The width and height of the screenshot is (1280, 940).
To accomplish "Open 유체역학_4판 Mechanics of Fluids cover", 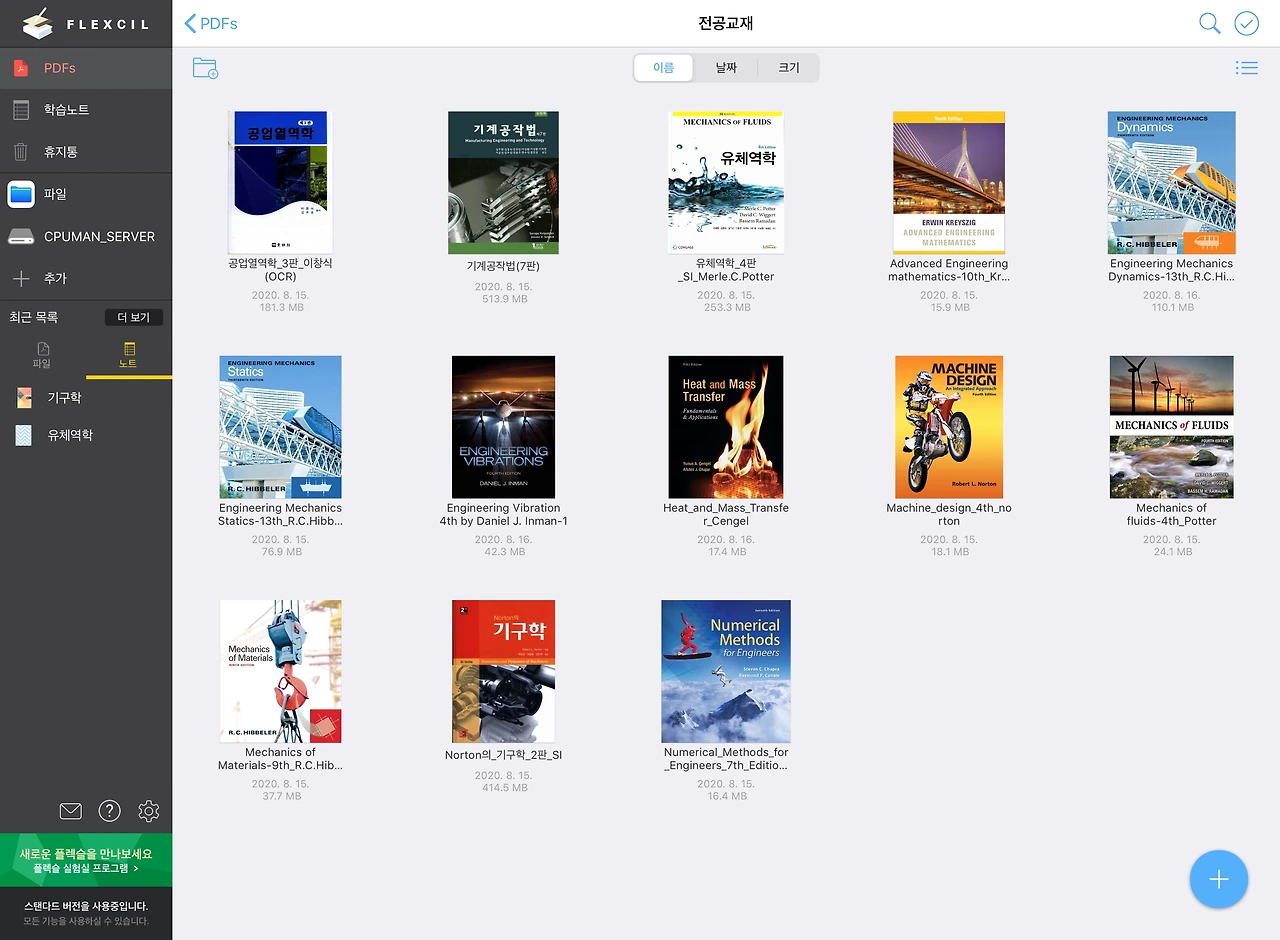I will pos(726,182).
